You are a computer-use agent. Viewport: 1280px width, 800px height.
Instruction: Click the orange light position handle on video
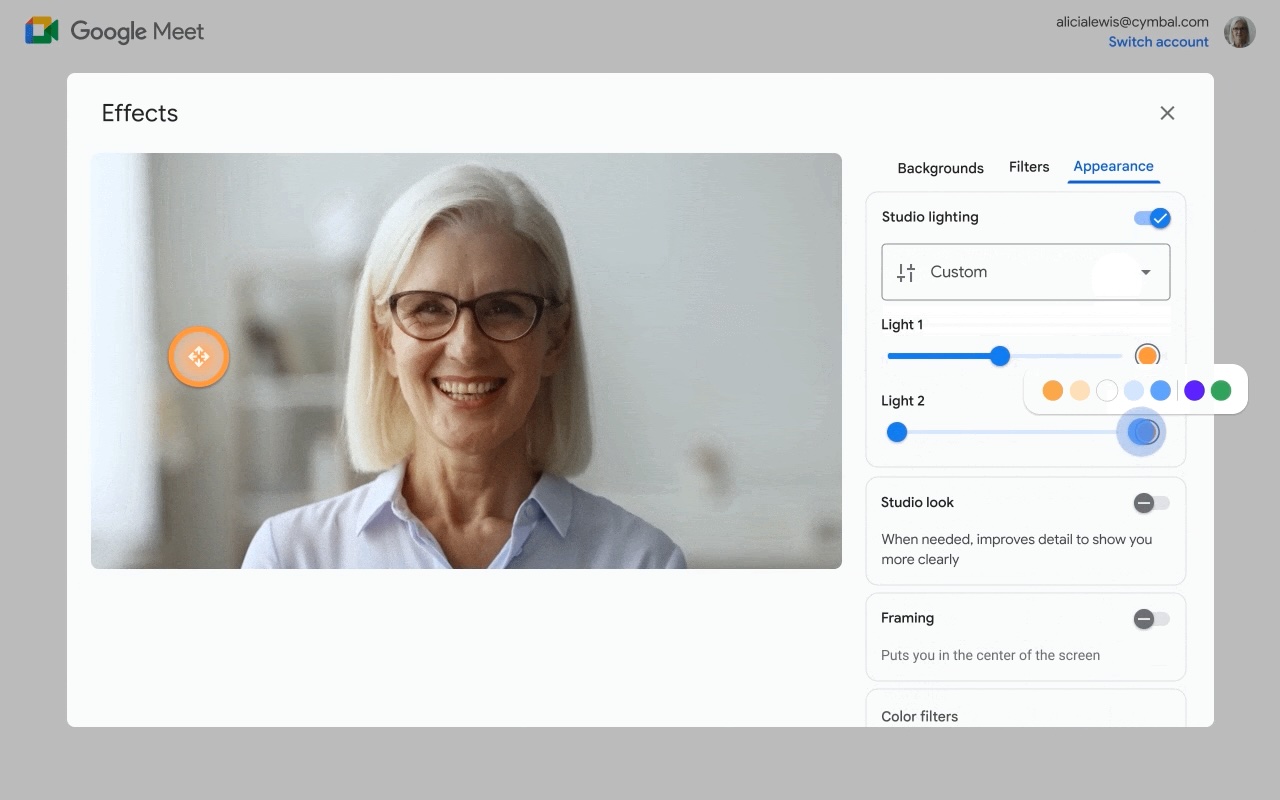(x=198, y=356)
